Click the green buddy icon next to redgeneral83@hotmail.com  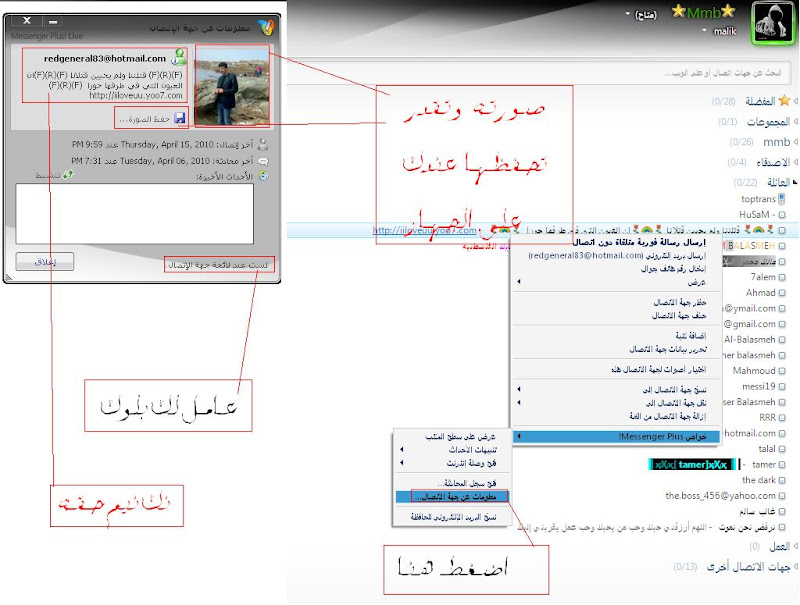[179, 58]
